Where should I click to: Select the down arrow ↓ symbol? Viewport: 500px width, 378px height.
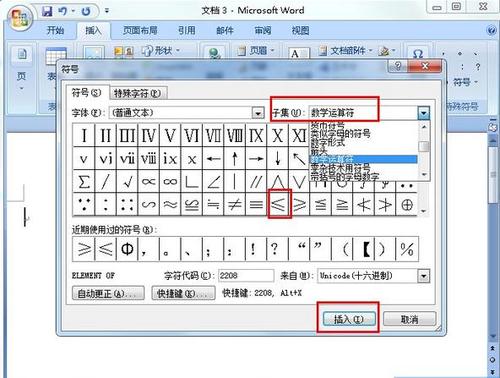pyautogui.click(x=278, y=159)
